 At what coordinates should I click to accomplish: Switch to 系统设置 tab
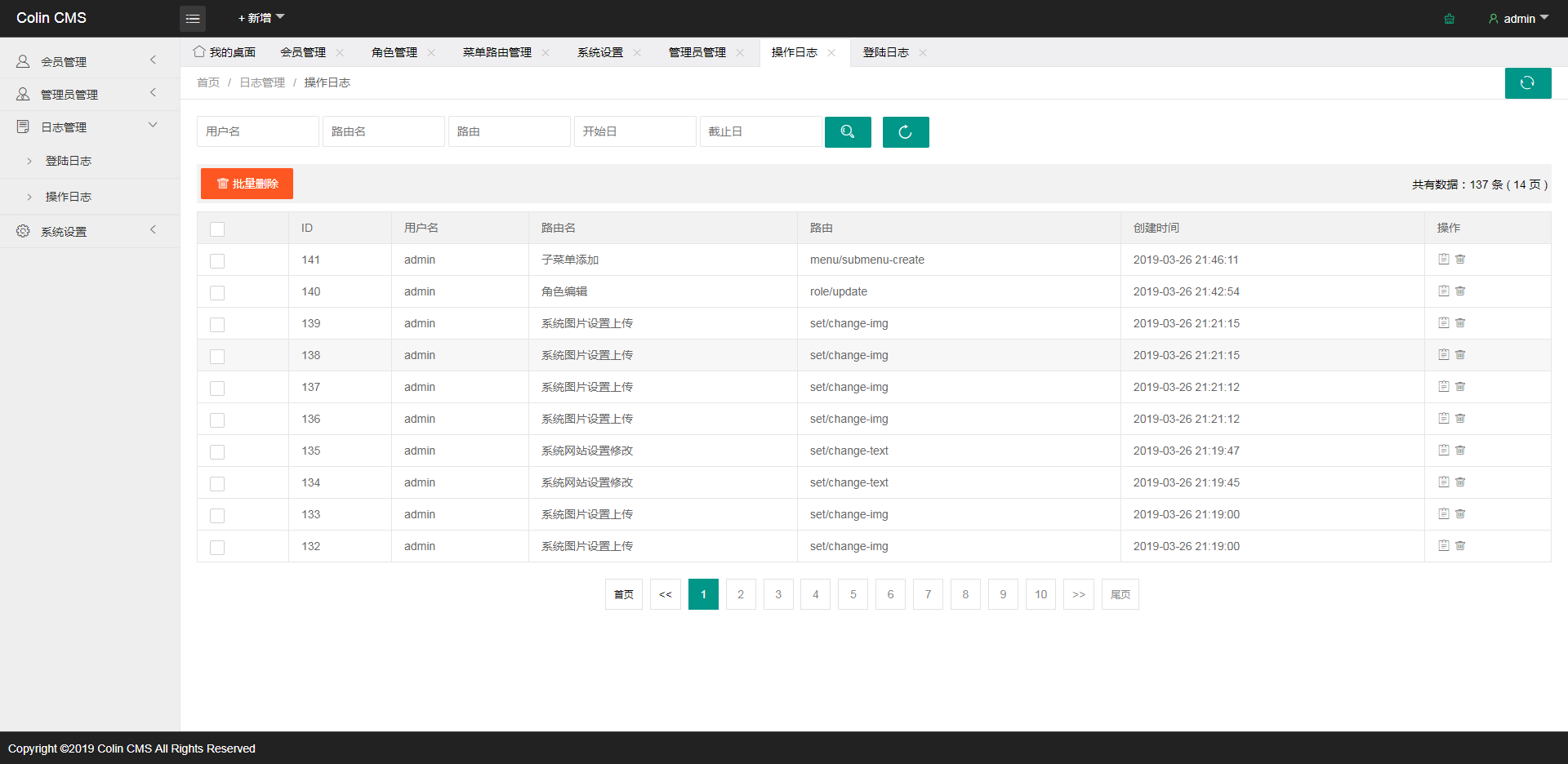pyautogui.click(x=600, y=52)
